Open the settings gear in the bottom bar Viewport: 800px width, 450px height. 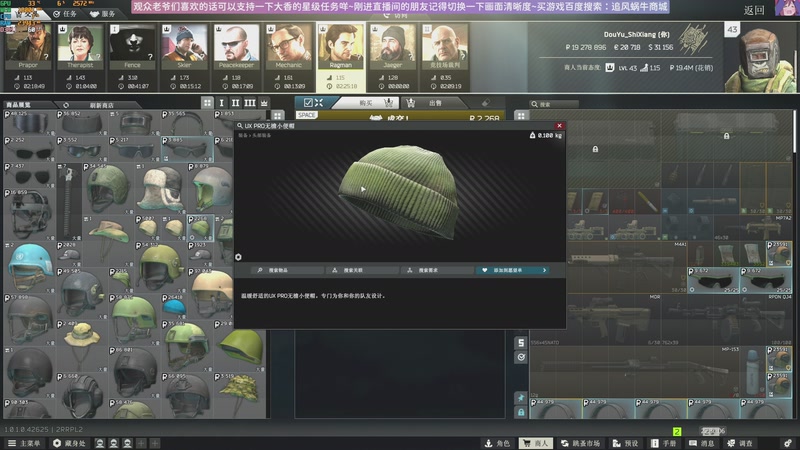click(x=789, y=443)
